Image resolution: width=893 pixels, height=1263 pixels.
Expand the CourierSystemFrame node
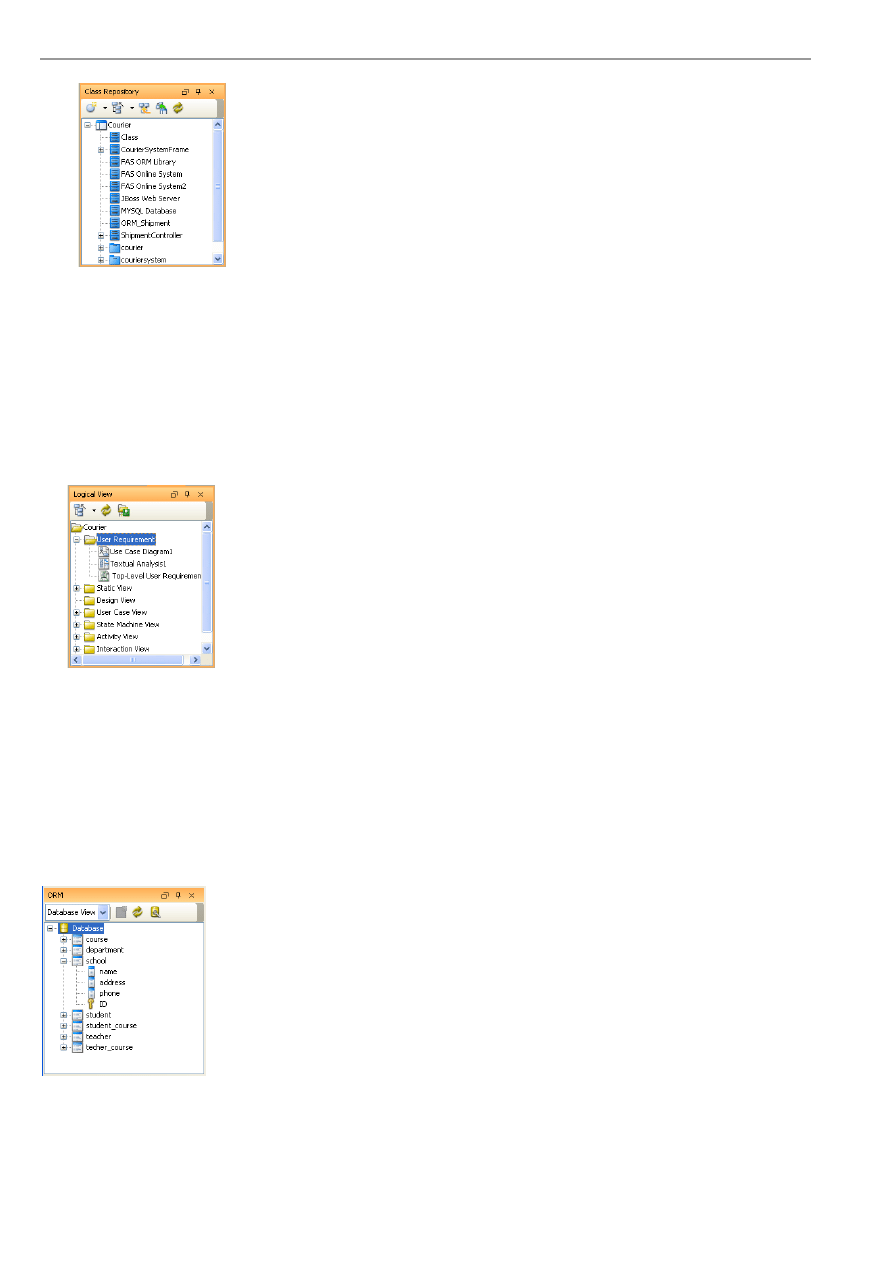click(101, 150)
